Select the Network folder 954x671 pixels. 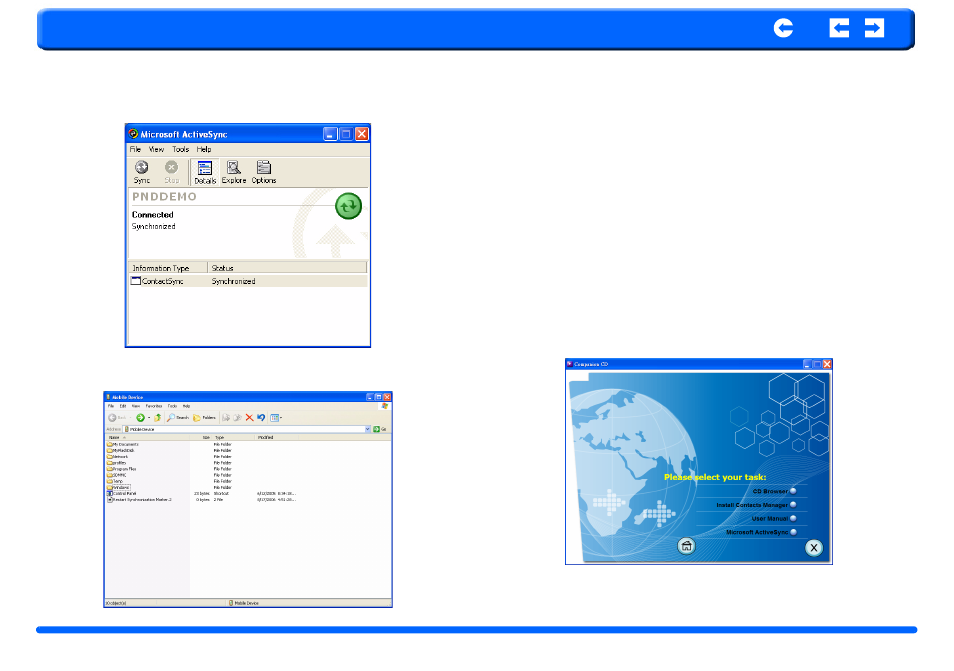118,457
